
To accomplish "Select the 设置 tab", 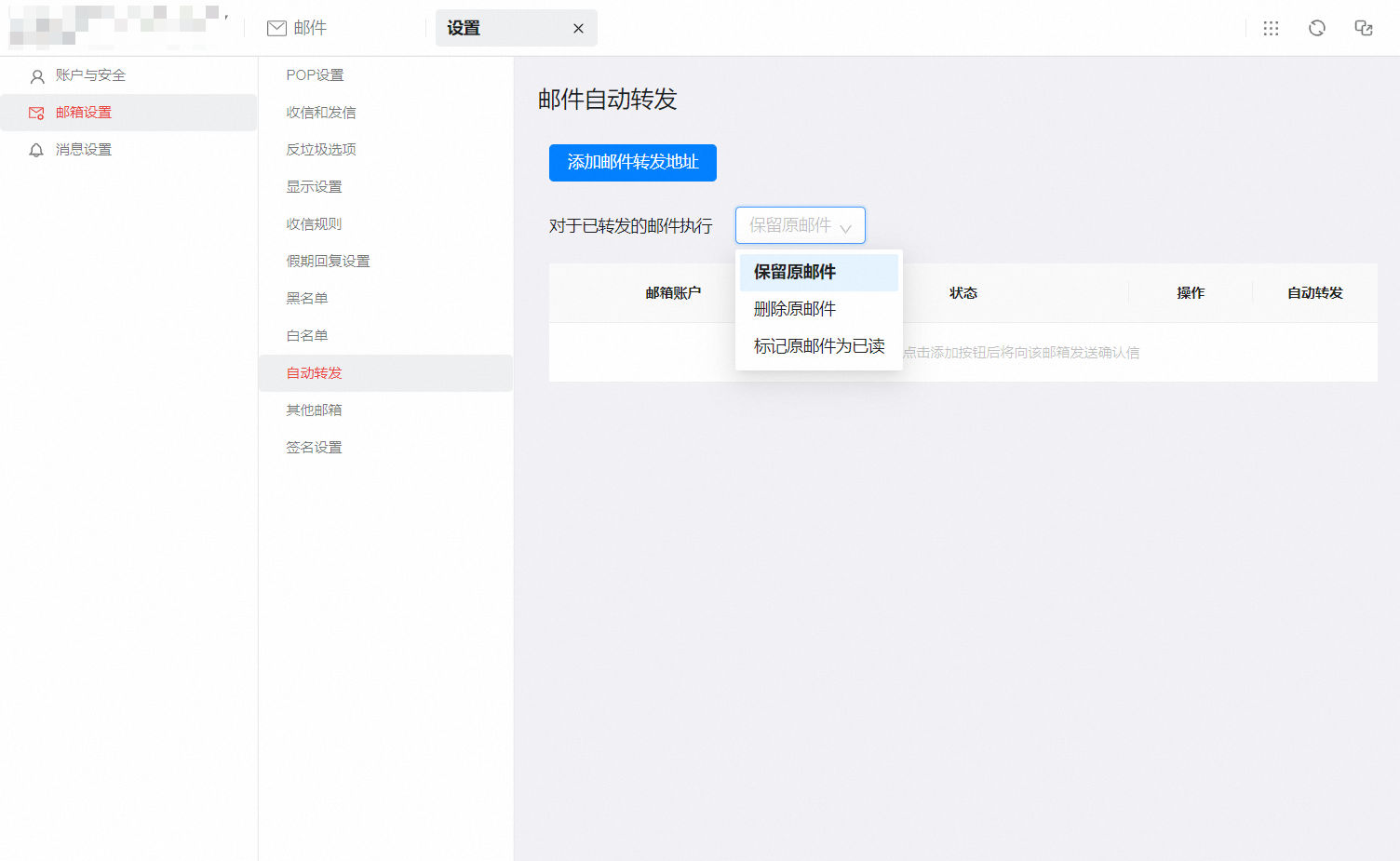I will click(x=517, y=28).
